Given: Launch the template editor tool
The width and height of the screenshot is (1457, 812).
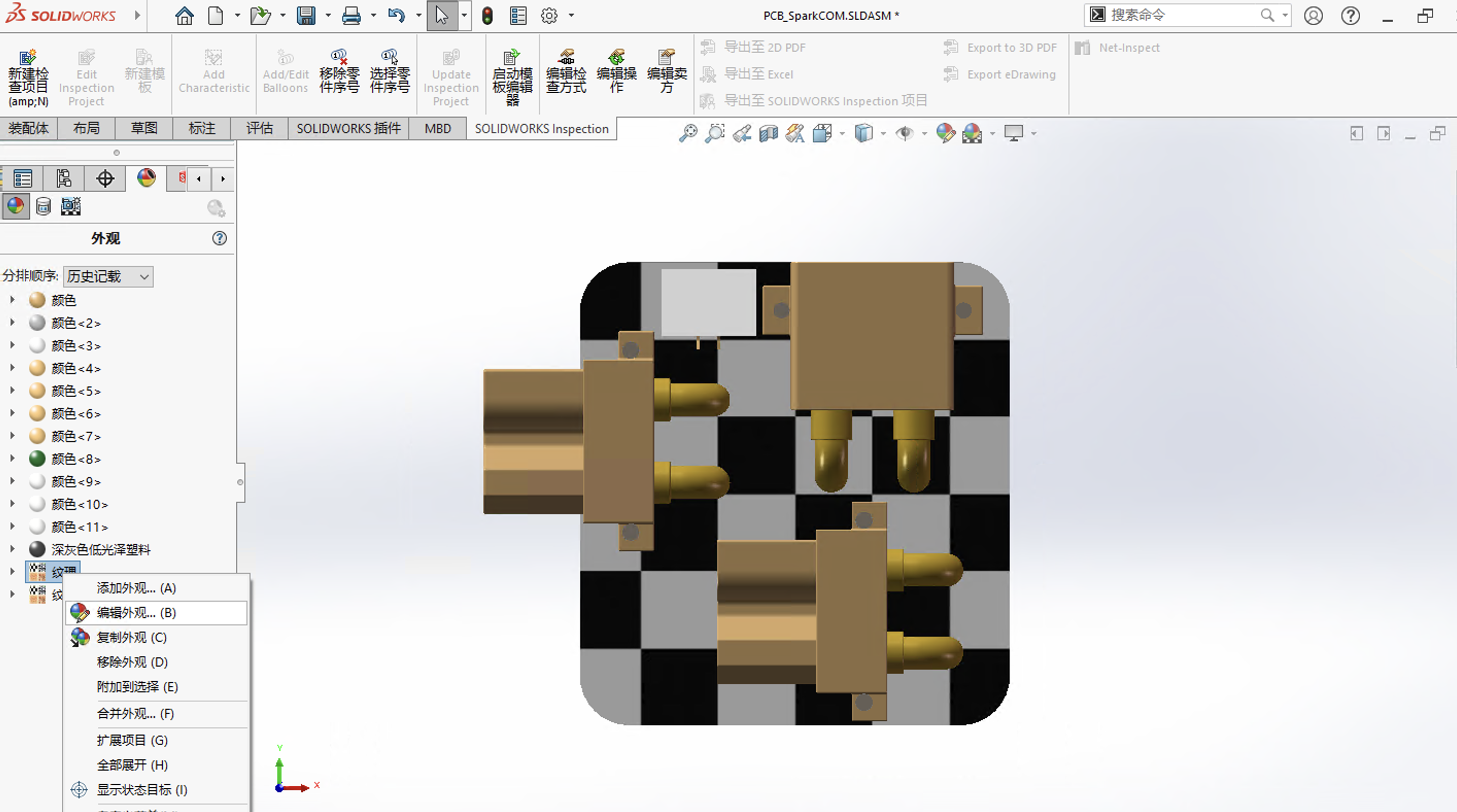Looking at the screenshot, I should [x=513, y=78].
